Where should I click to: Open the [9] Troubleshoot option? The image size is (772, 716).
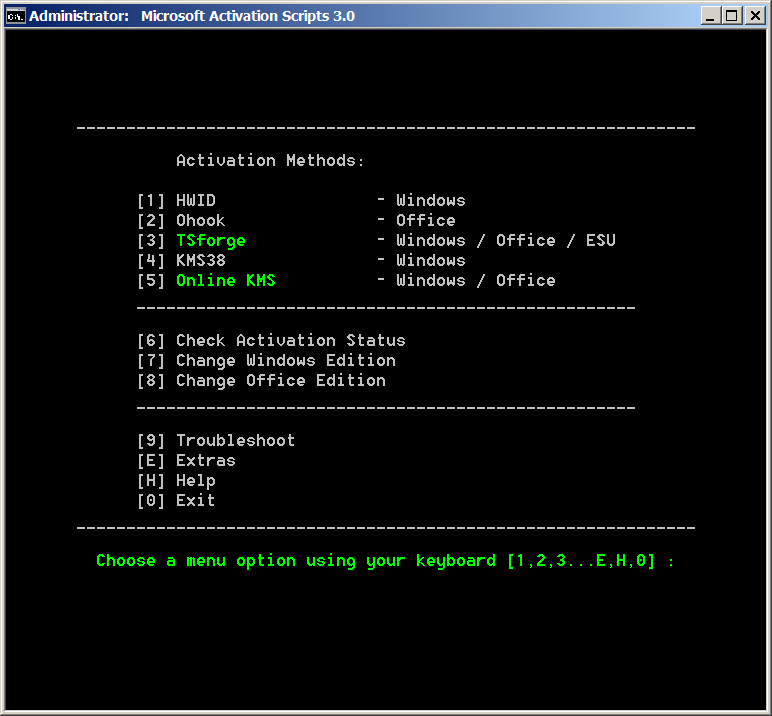pos(235,441)
